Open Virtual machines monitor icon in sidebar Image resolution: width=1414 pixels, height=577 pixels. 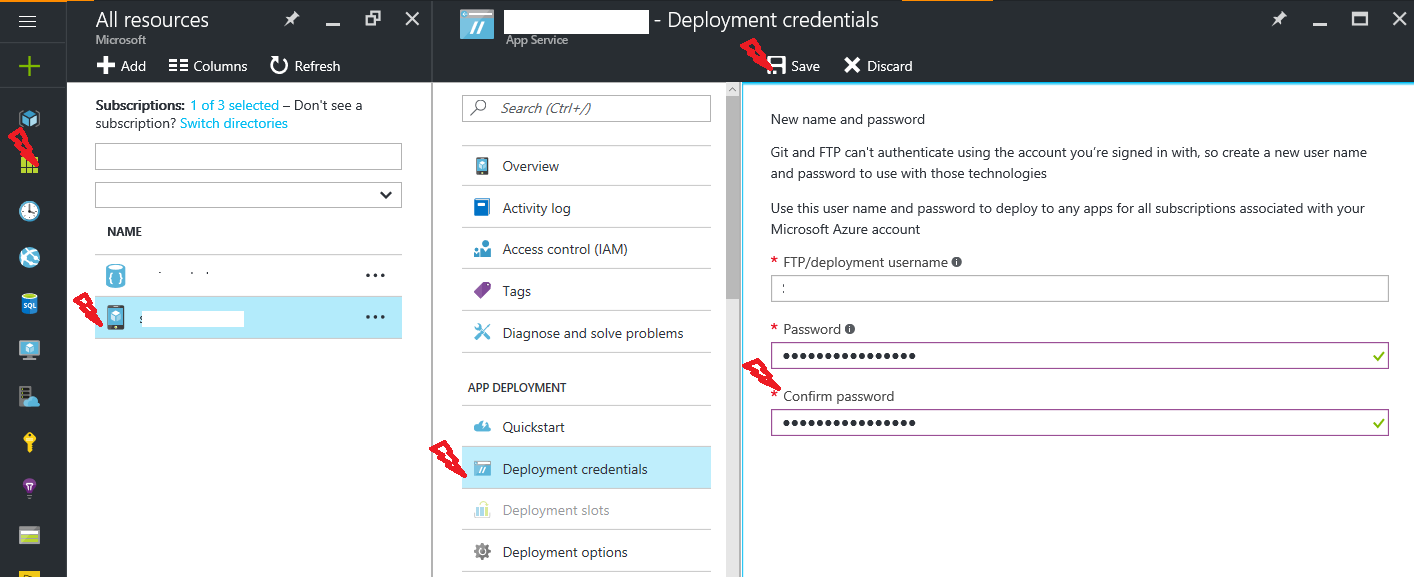point(29,350)
